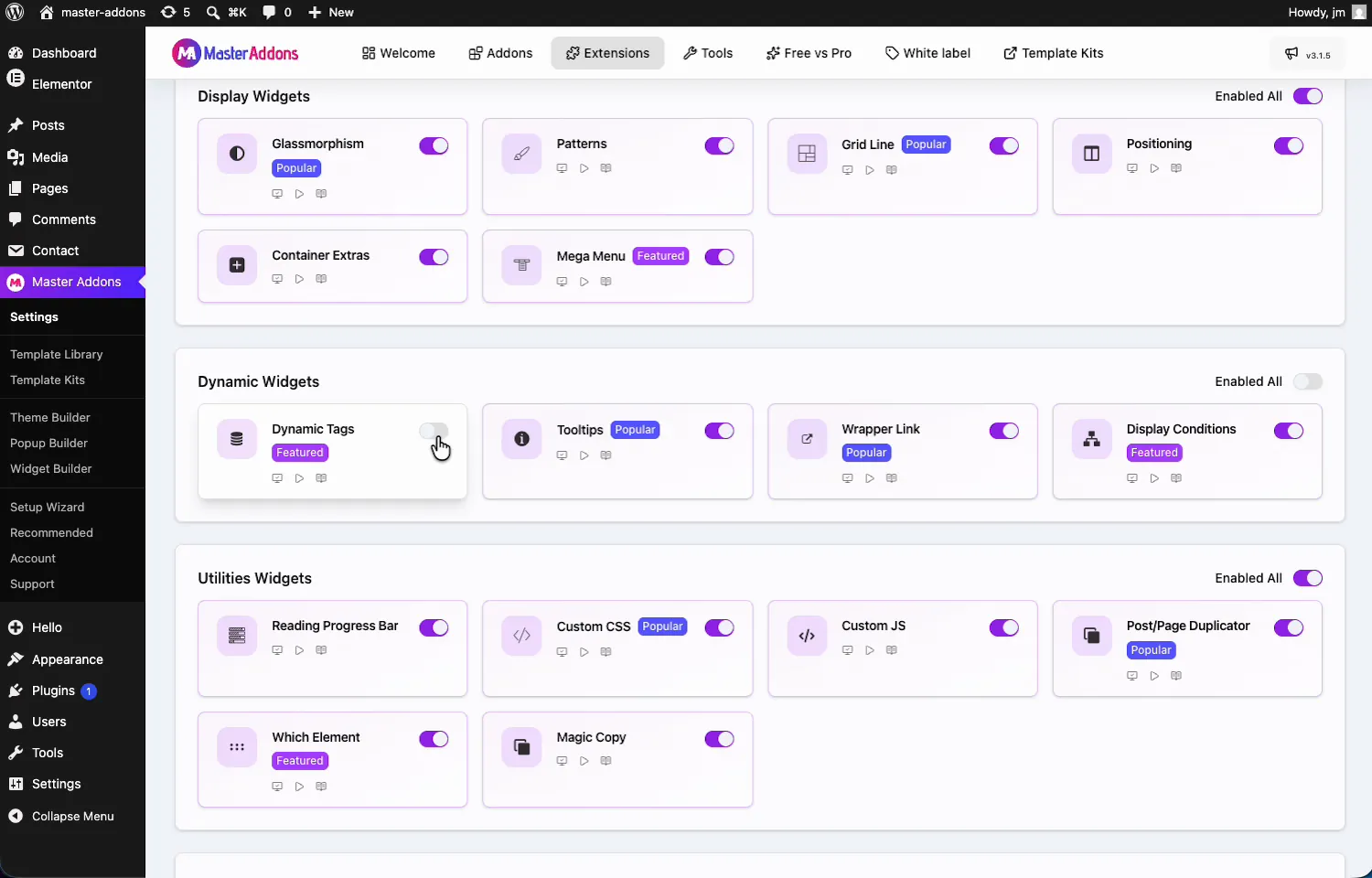Click the Tooltips info icon
Image resolution: width=1372 pixels, height=878 pixels.
point(521,439)
